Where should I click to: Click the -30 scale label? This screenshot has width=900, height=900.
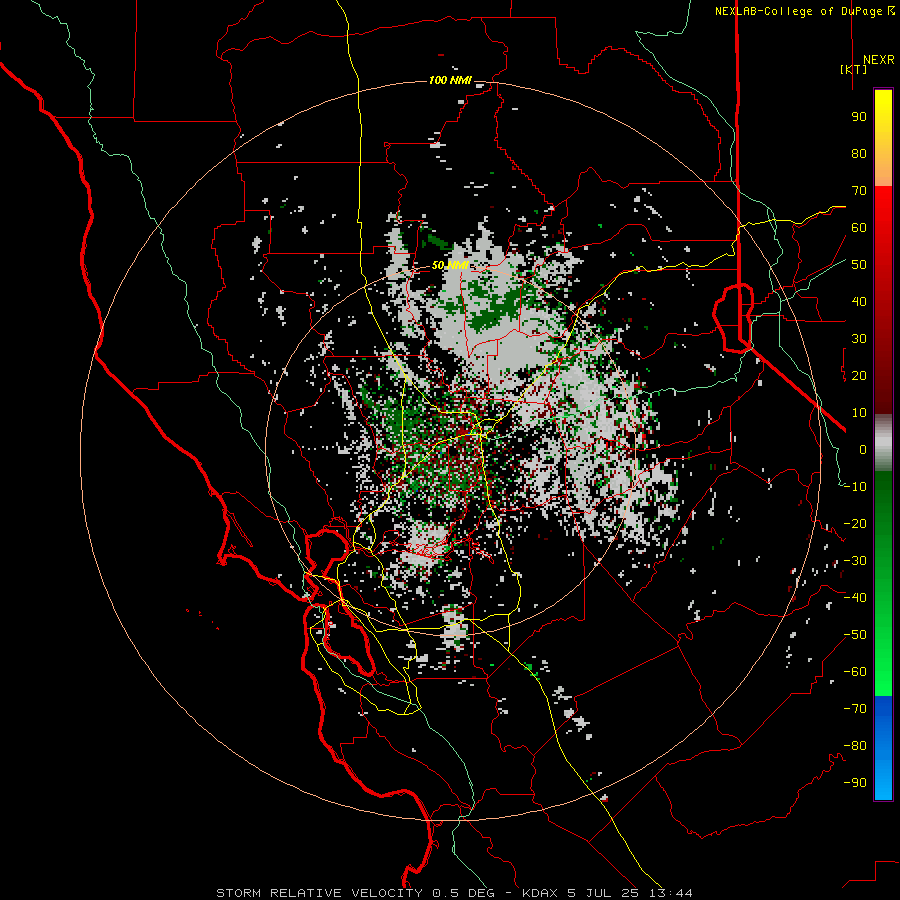[x=855, y=561]
